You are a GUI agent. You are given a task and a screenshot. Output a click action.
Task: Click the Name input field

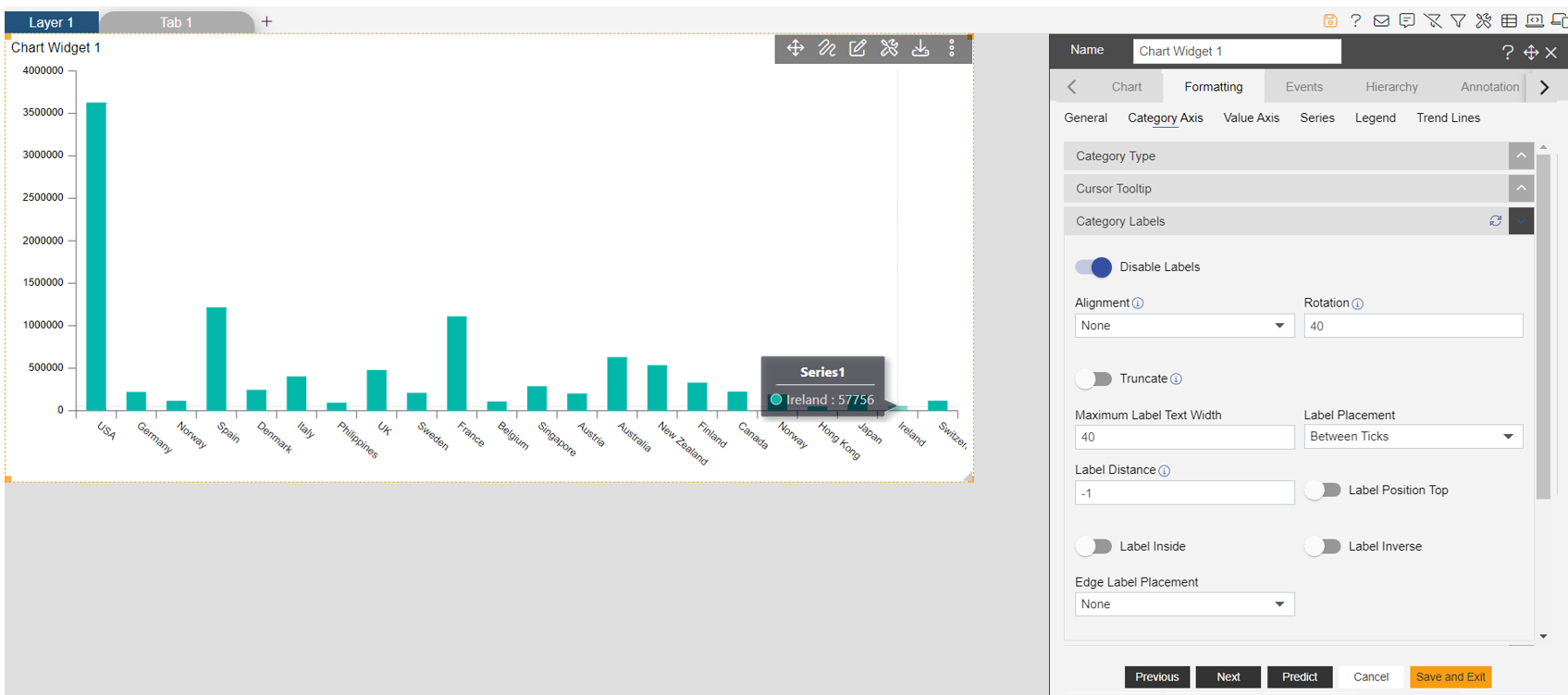click(x=1237, y=52)
